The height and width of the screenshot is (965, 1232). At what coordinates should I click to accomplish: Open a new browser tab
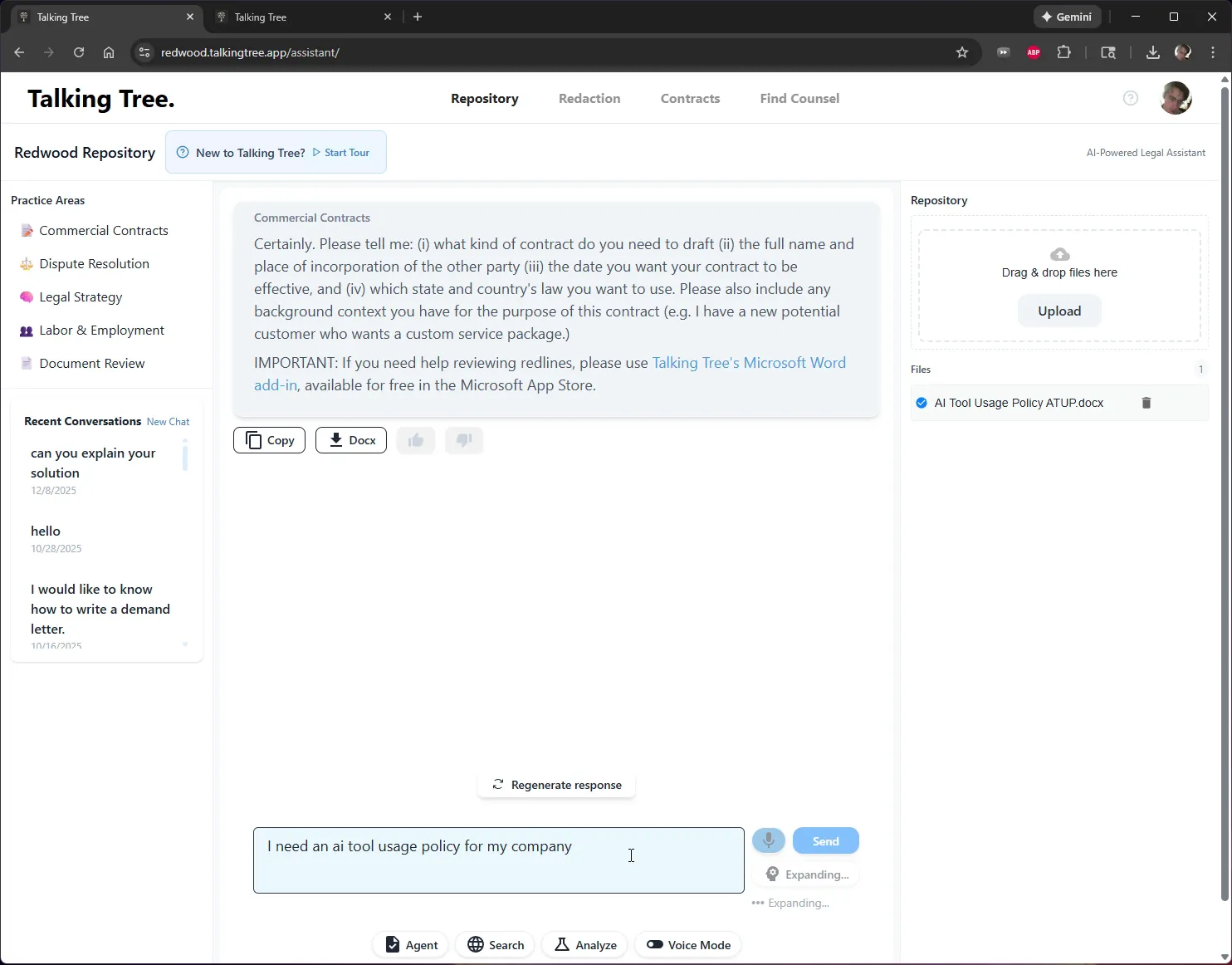tap(418, 17)
